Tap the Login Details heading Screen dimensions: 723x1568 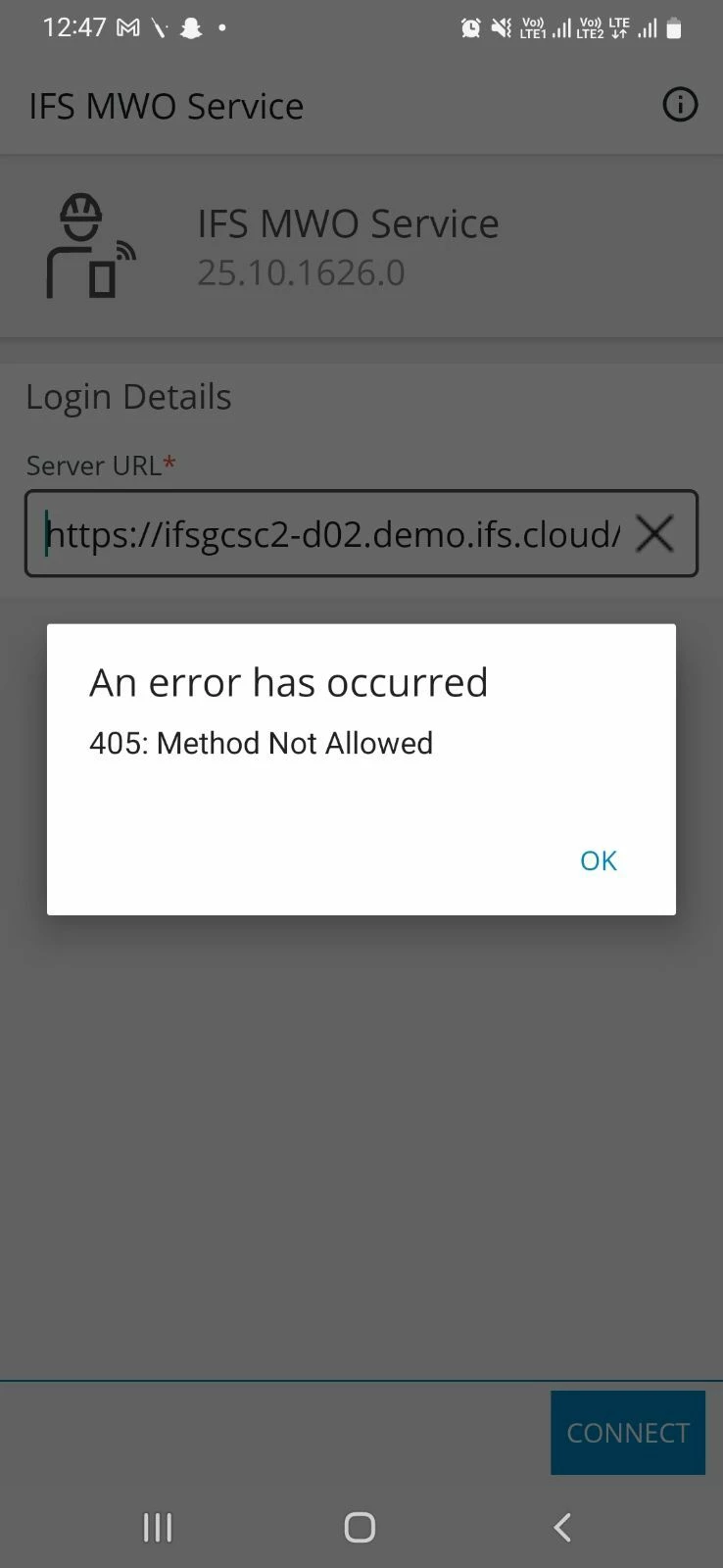[128, 397]
